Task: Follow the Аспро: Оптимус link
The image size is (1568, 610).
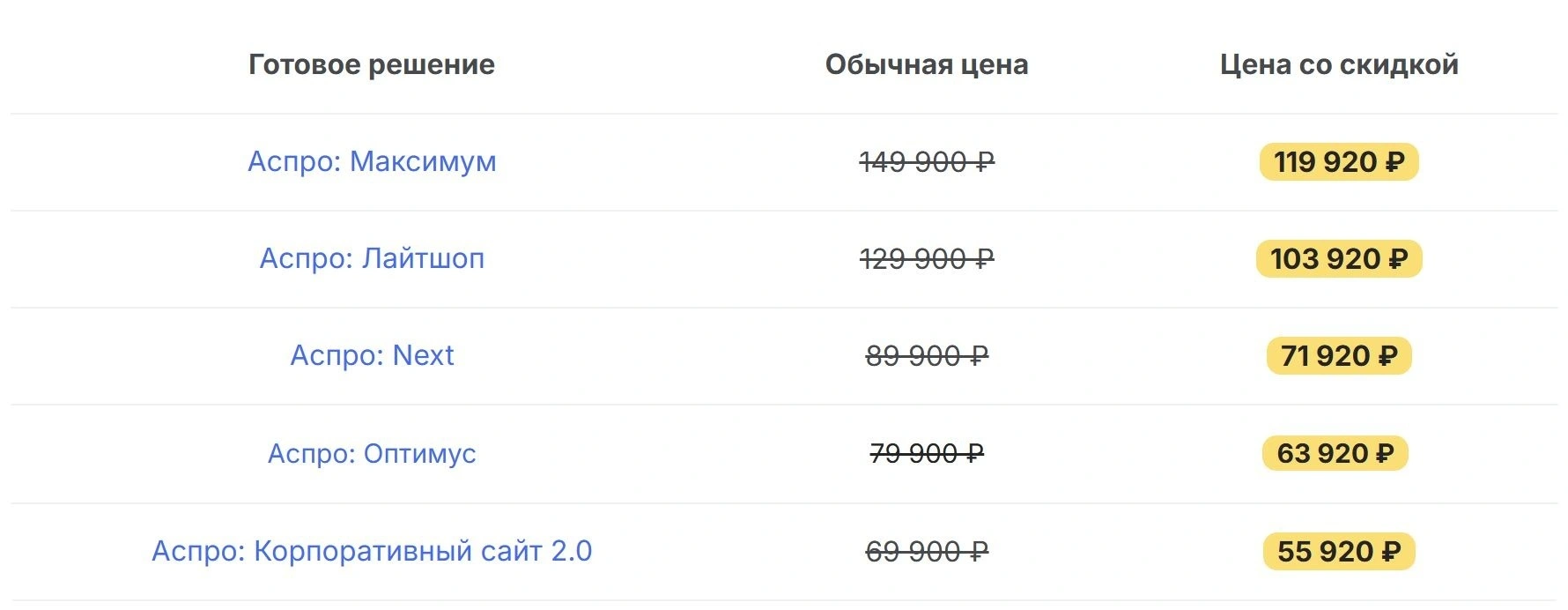Action: [372, 453]
